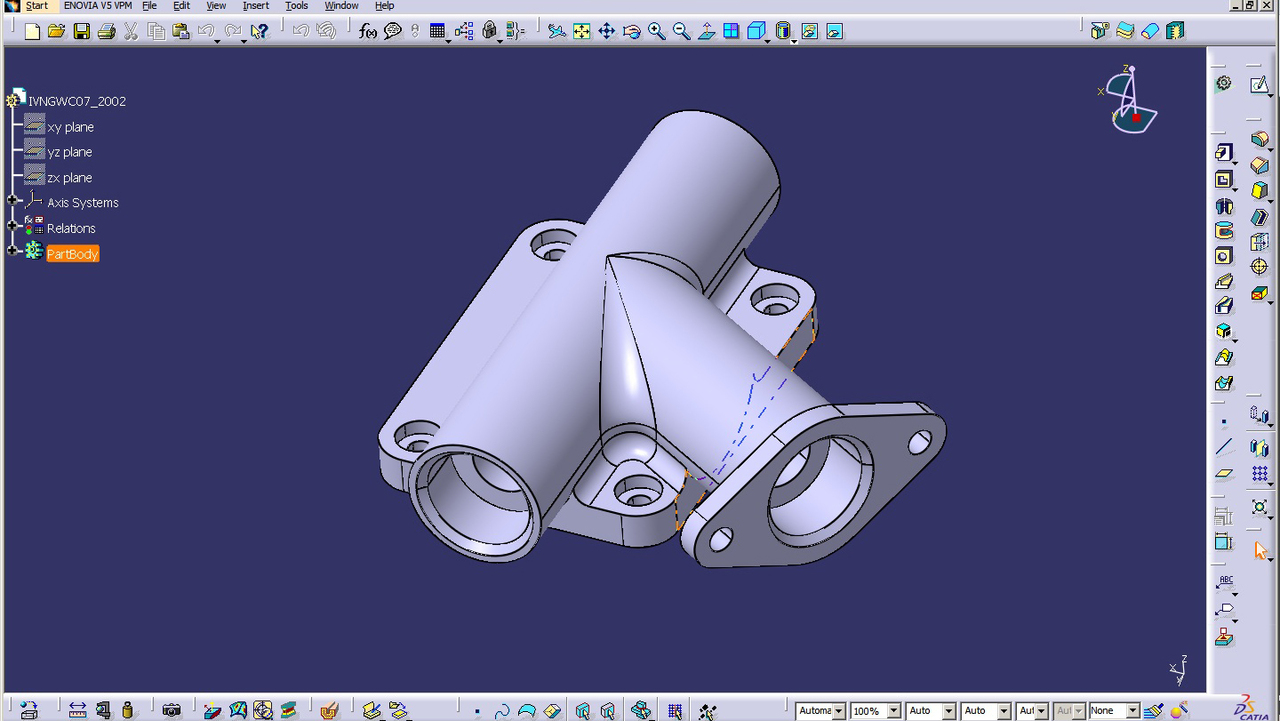Click the Normal View icon
The height and width of the screenshot is (721, 1280).
(x=707, y=32)
